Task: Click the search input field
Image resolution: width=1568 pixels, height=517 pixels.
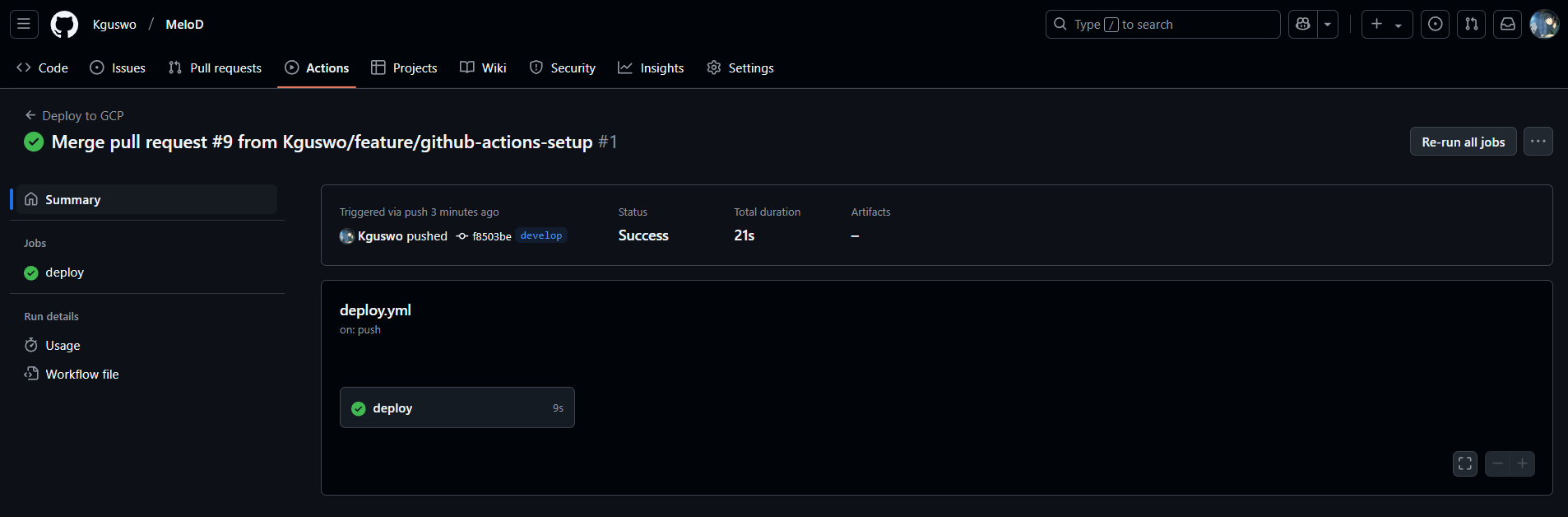Action: (x=1163, y=25)
